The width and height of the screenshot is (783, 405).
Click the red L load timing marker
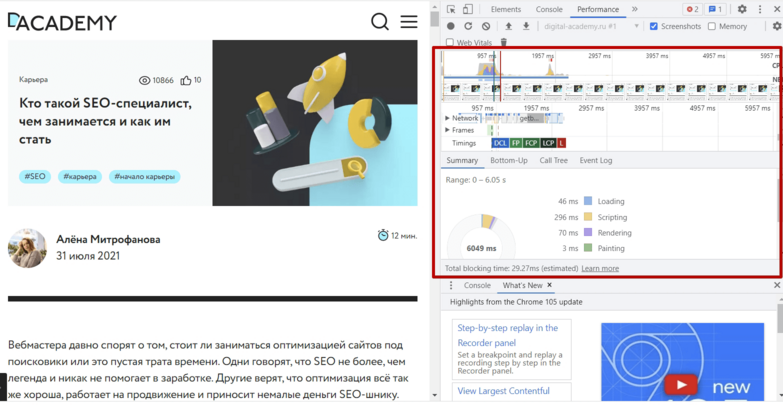click(x=562, y=143)
